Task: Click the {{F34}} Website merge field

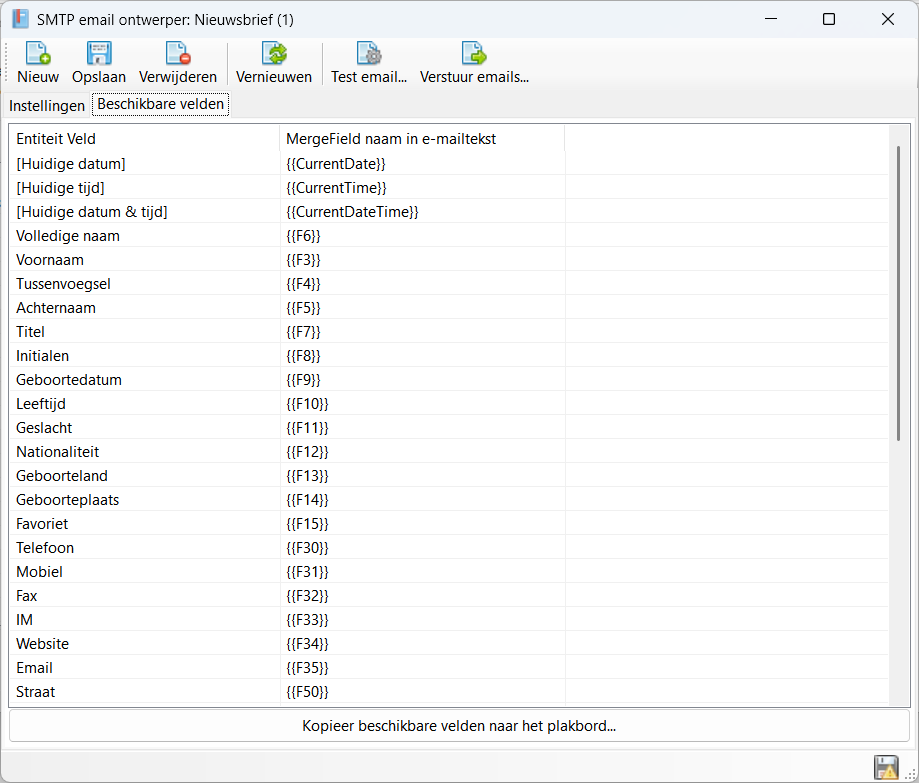Action: pyautogui.click(x=307, y=644)
